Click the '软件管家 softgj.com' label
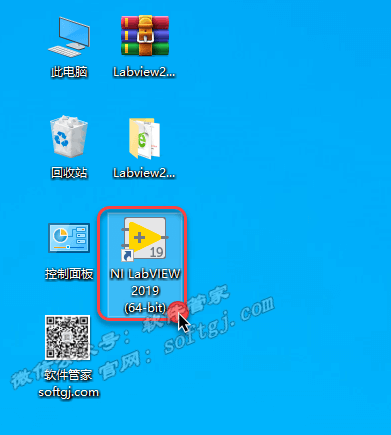391x435 pixels. [68, 383]
